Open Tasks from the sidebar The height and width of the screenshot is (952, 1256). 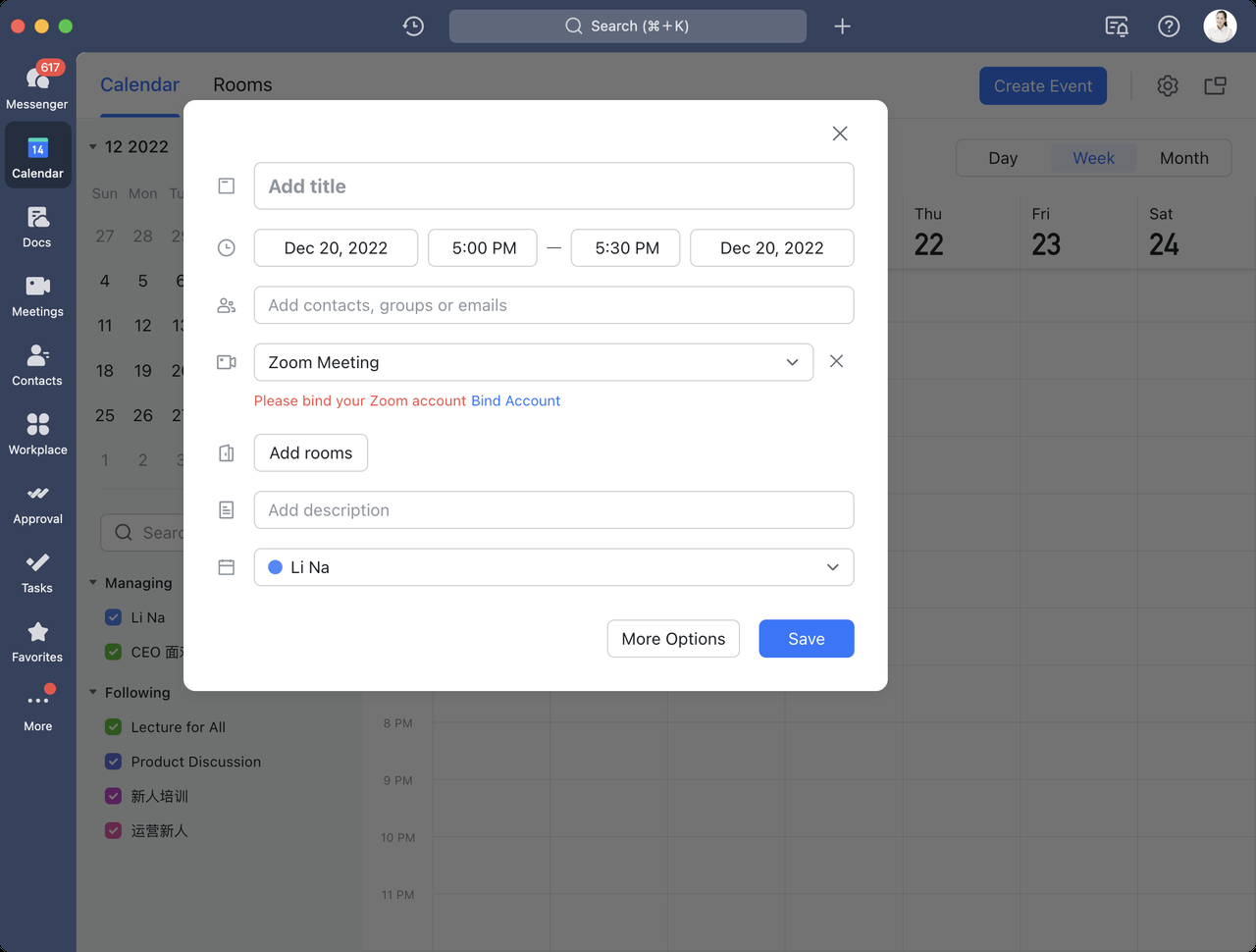point(37,571)
